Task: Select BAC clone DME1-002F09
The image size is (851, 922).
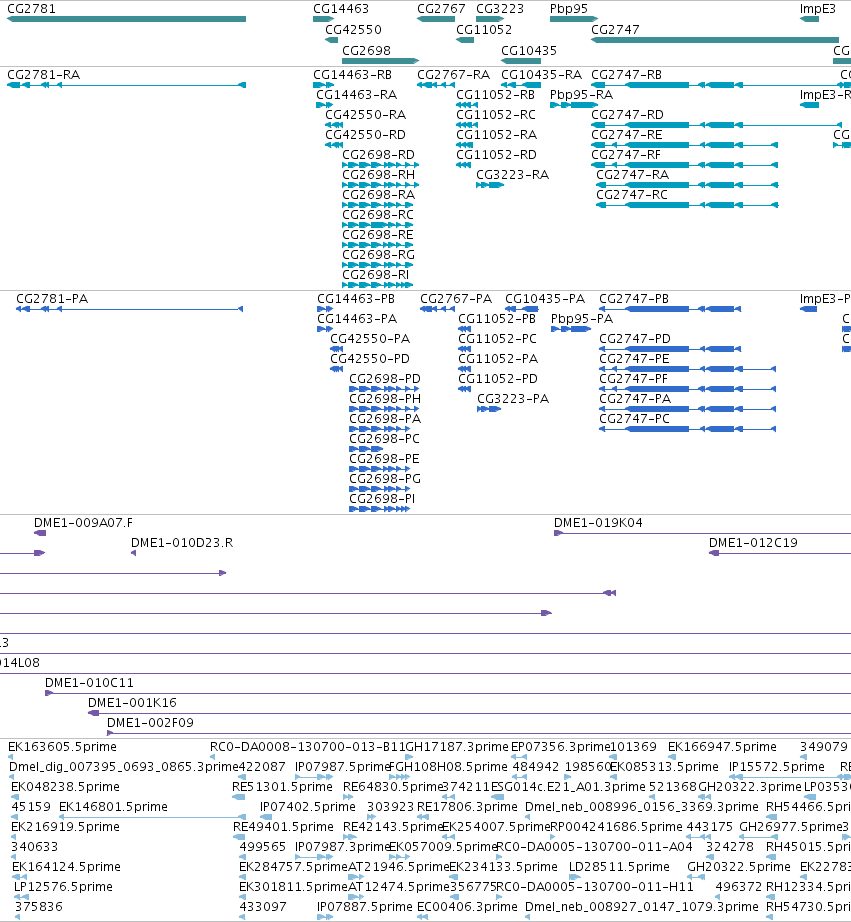Action: coord(151,723)
